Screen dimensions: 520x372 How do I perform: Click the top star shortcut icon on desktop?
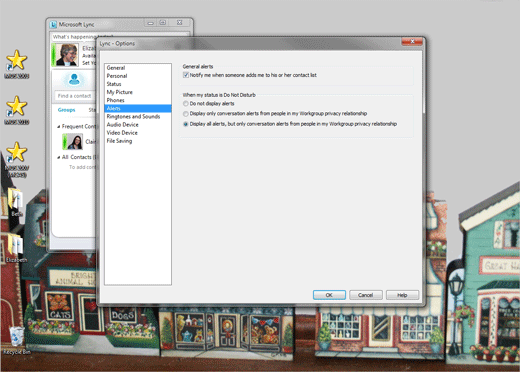(17, 60)
